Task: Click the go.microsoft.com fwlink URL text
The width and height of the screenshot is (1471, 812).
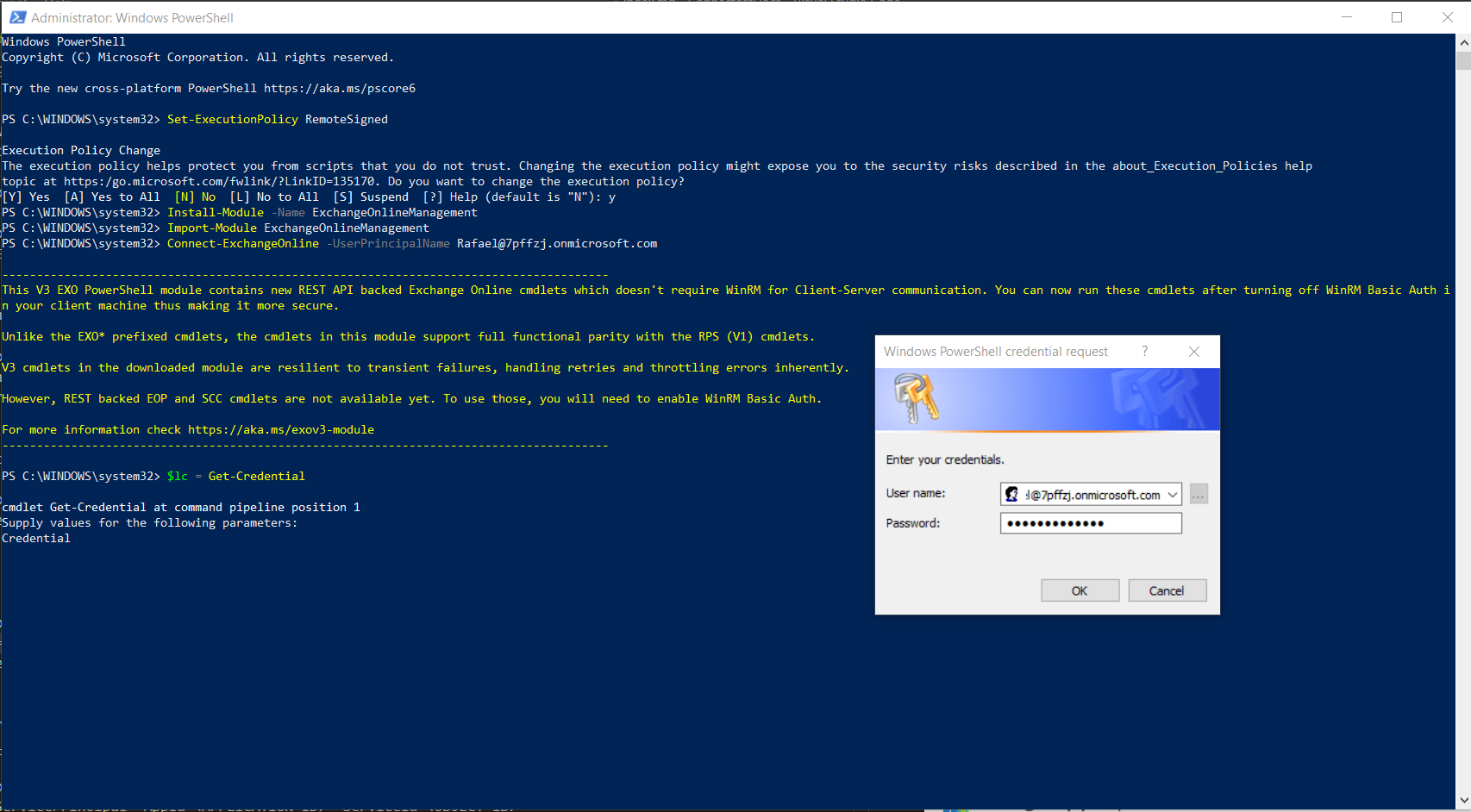Action: (219, 181)
